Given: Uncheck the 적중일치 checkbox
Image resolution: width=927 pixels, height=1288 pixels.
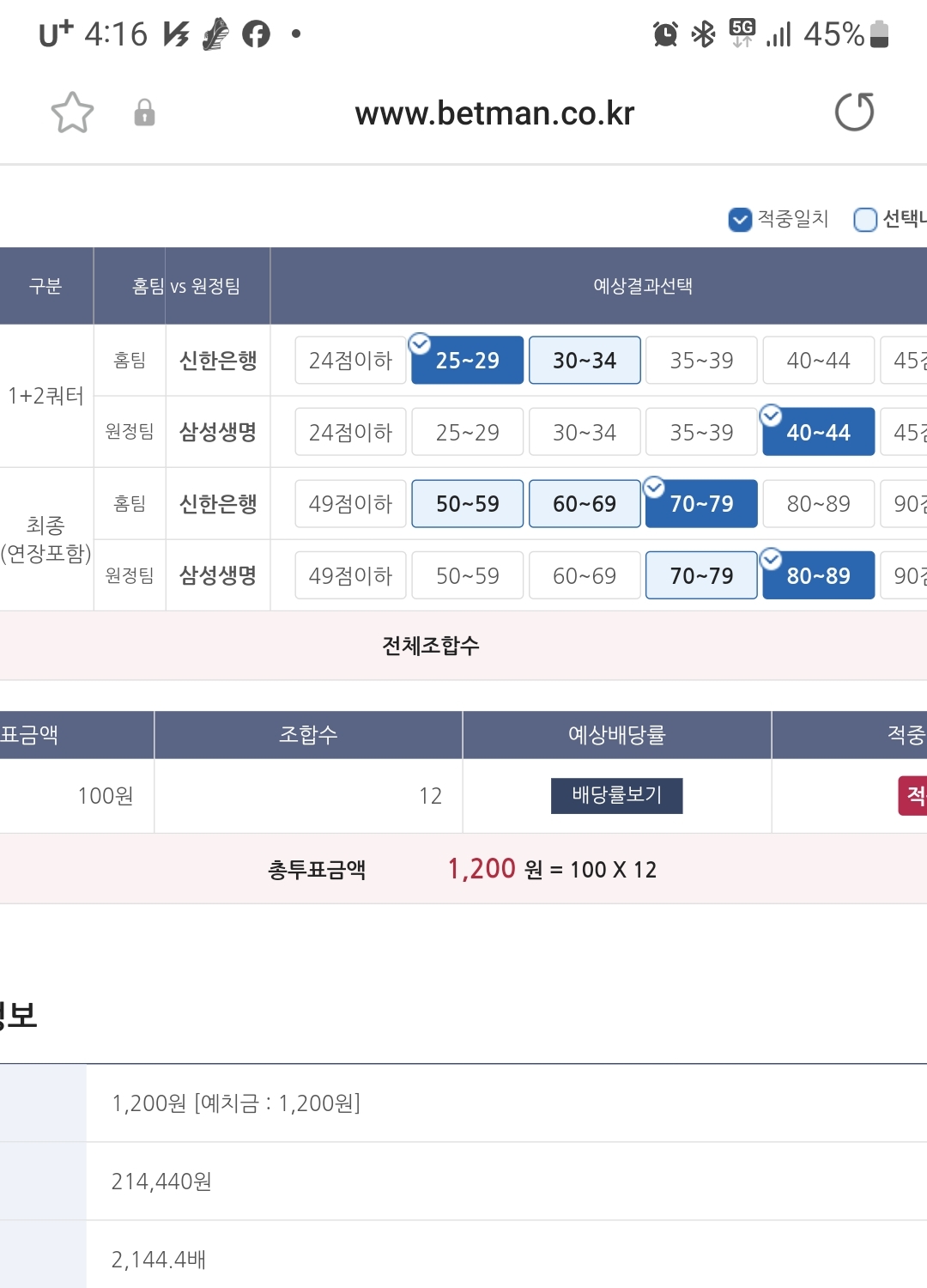Looking at the screenshot, I should (740, 220).
